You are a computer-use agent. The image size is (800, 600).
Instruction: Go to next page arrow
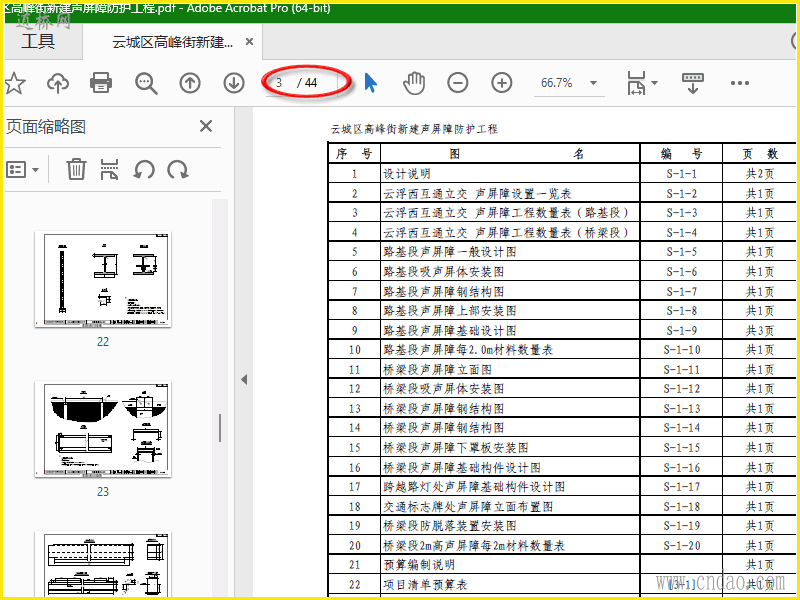click(x=234, y=83)
